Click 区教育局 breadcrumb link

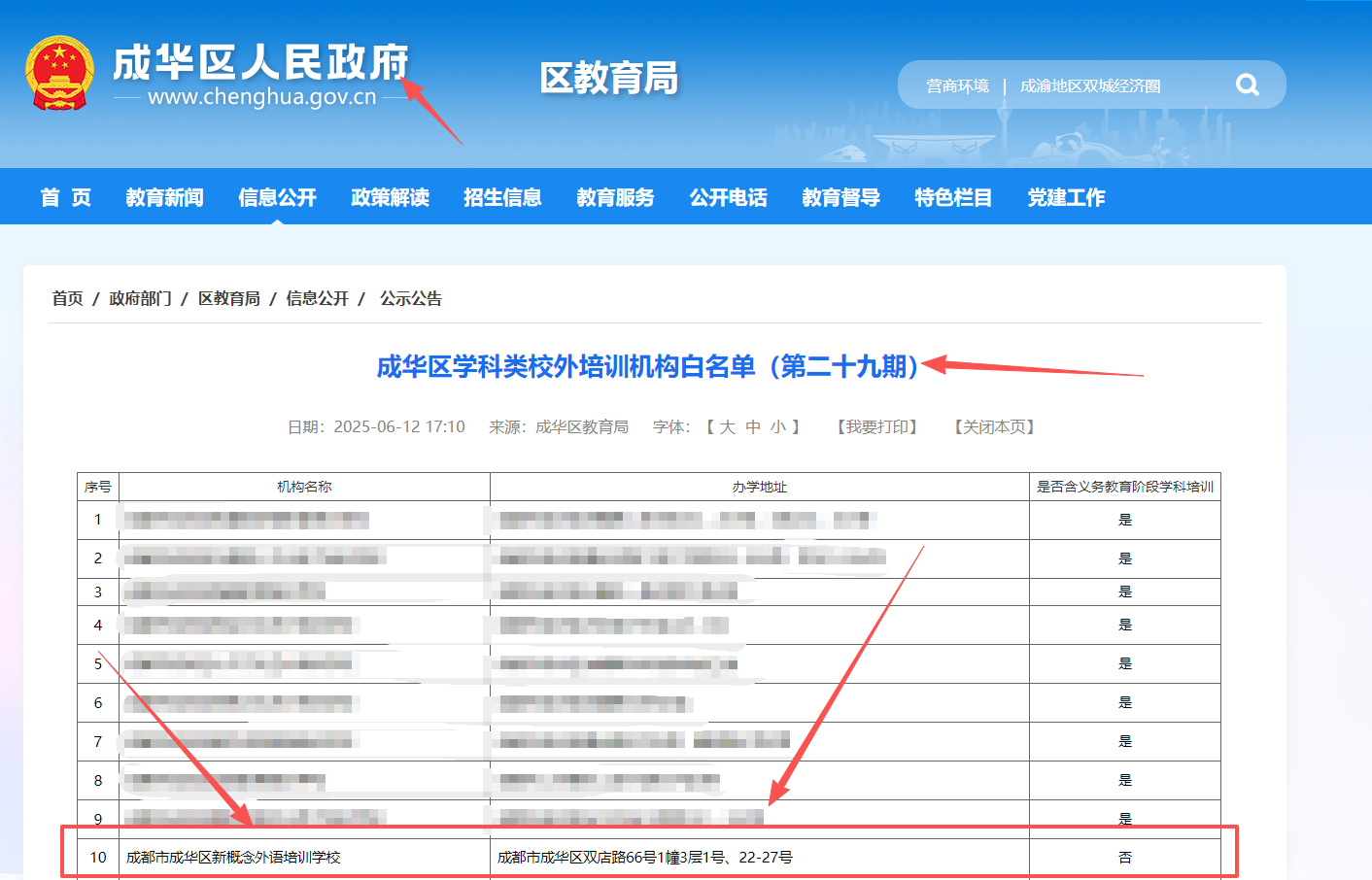tap(229, 299)
